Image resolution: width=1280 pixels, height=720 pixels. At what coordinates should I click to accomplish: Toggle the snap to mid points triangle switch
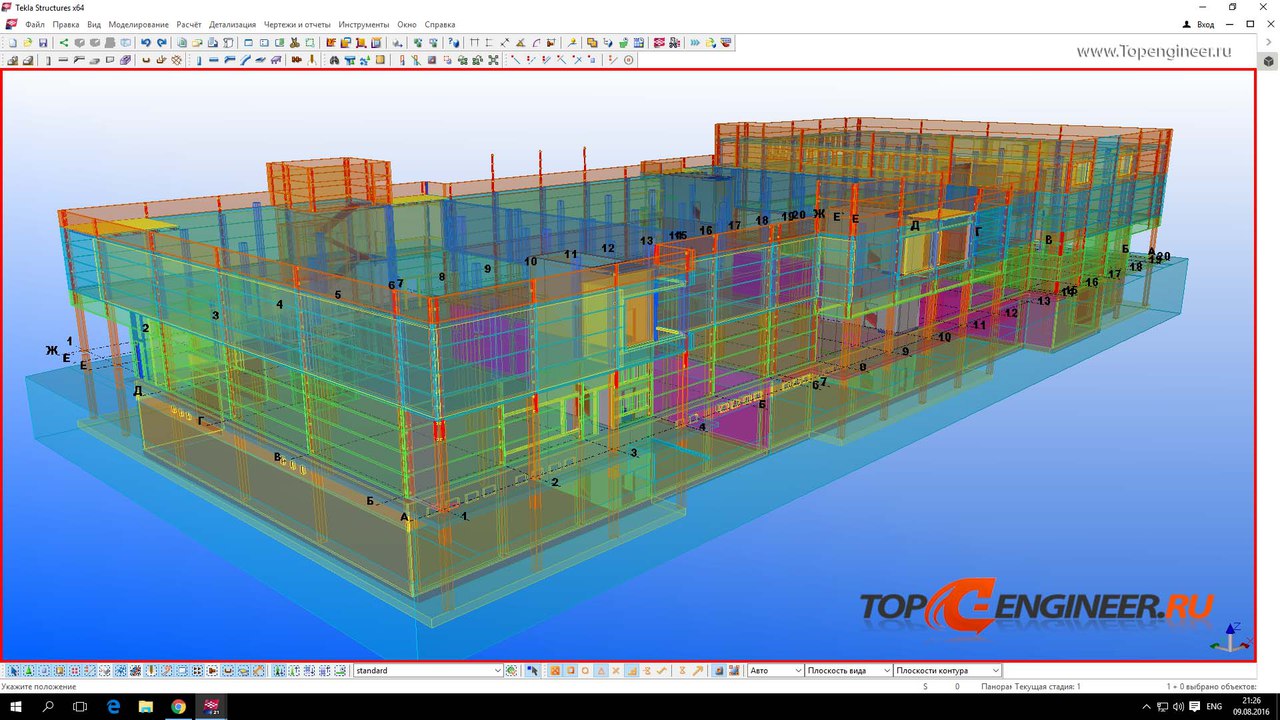[601, 671]
